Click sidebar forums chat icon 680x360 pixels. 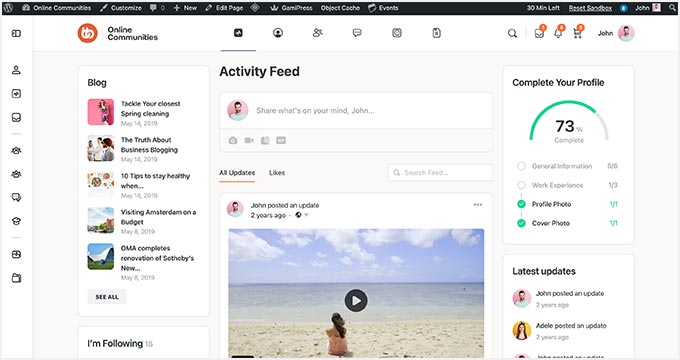click(x=16, y=197)
